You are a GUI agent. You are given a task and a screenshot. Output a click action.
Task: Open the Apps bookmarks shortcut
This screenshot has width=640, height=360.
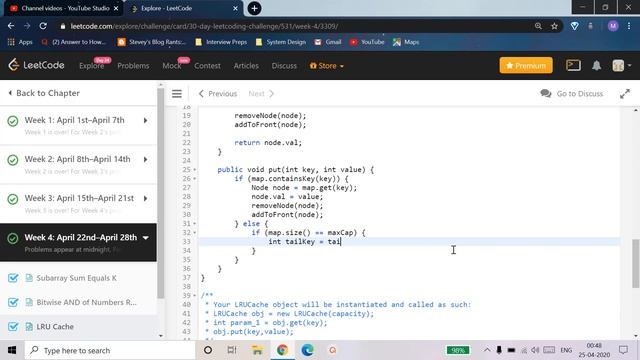tap(20, 42)
